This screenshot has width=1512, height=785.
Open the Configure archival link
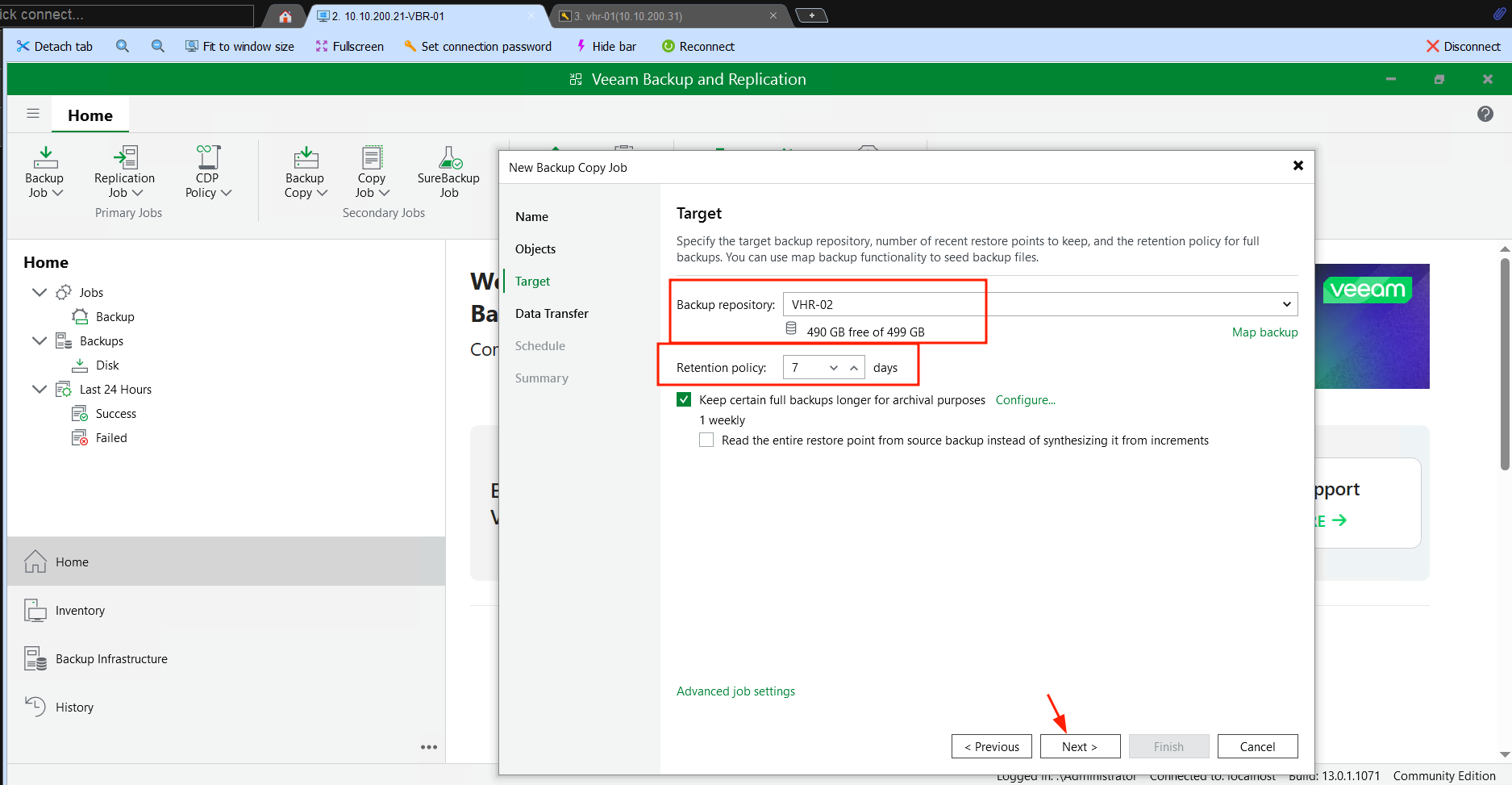coord(1025,399)
